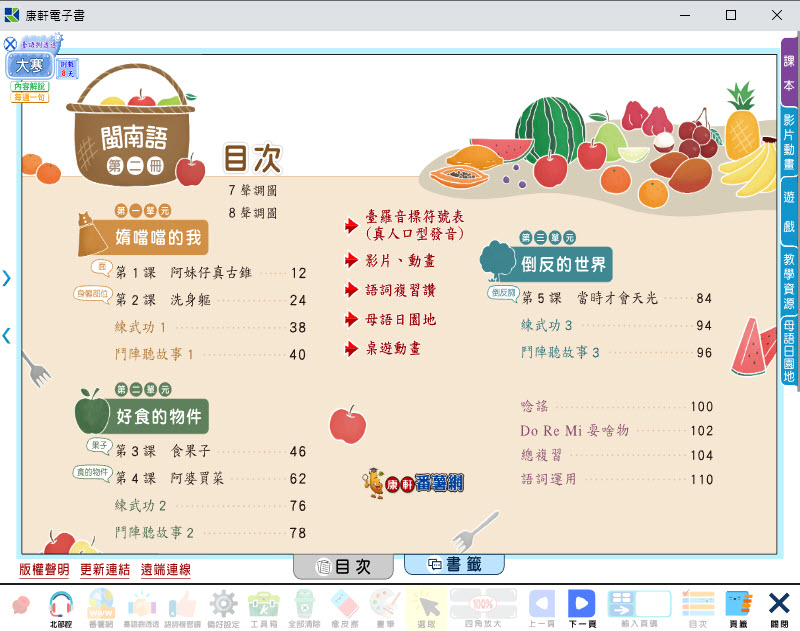Select the 橡皮擦 eraser tool

coord(345,609)
